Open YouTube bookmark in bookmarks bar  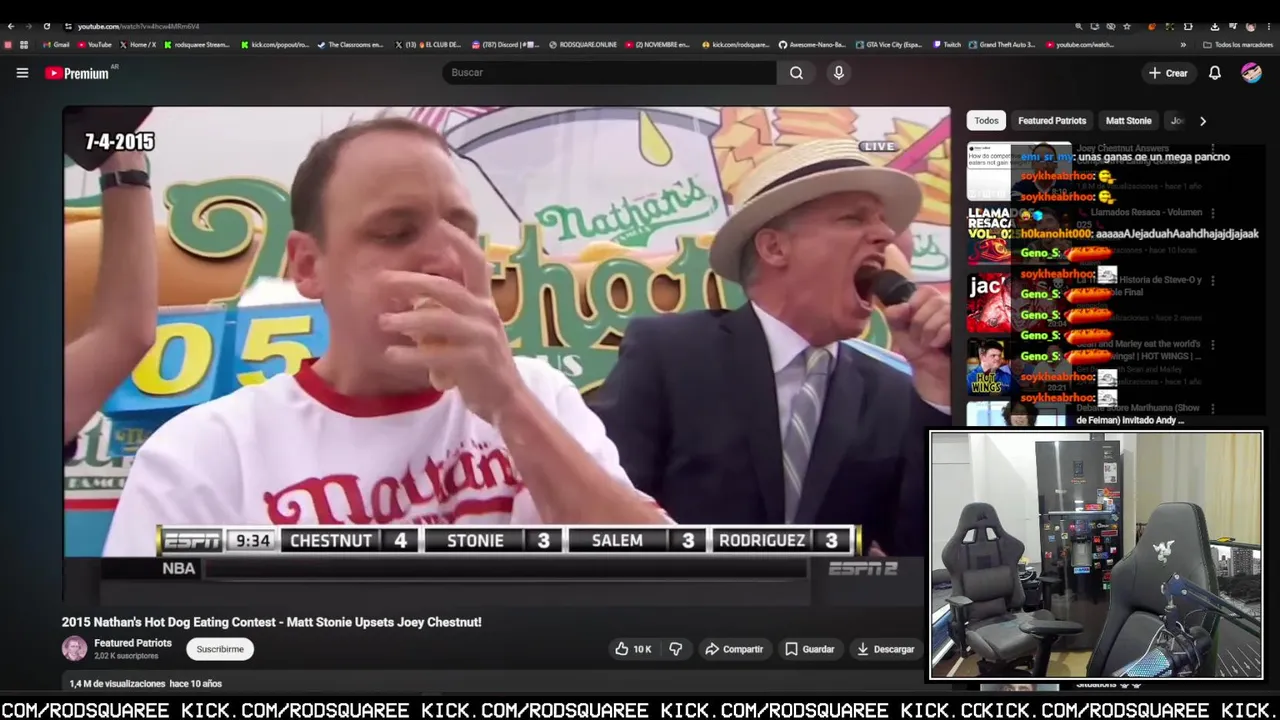point(95,45)
